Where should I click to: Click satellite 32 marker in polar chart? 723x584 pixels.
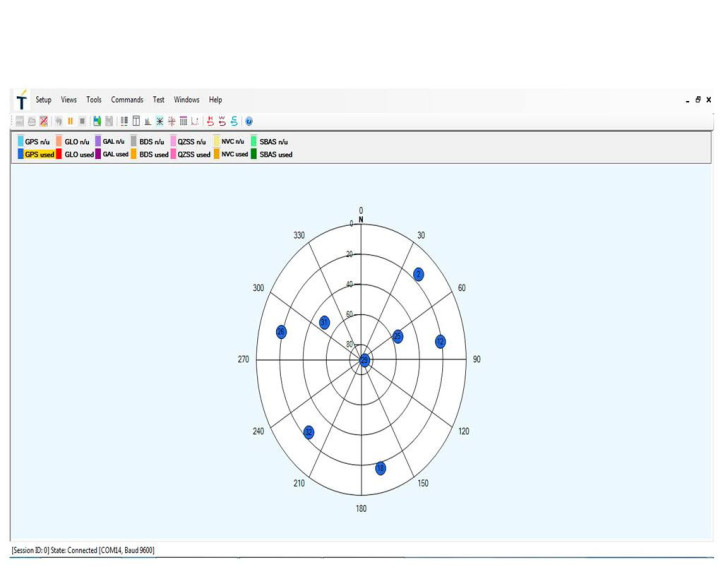(x=309, y=432)
